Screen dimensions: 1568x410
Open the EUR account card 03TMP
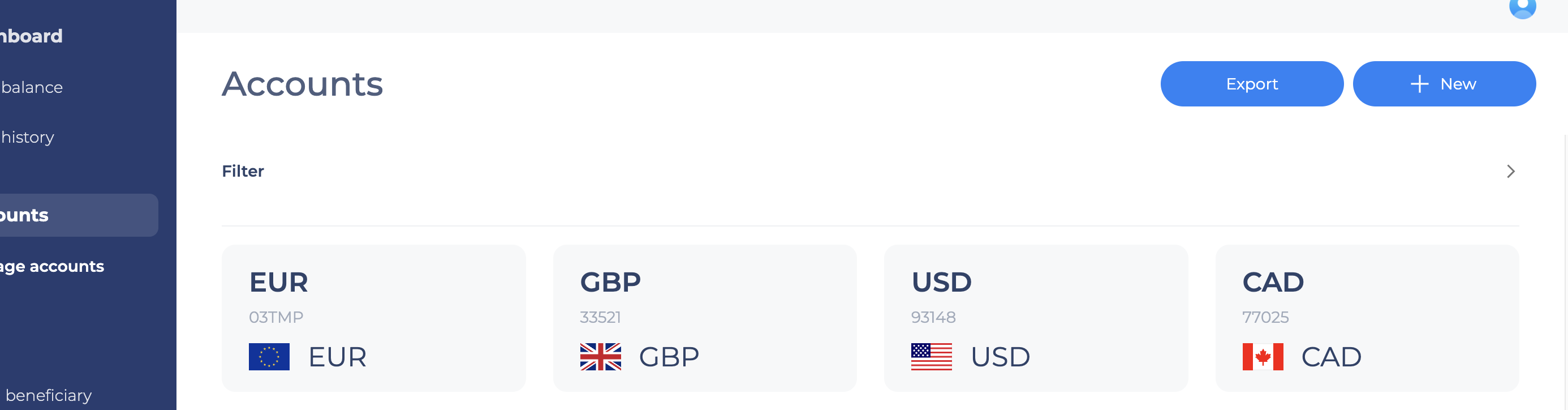pyautogui.click(x=373, y=318)
